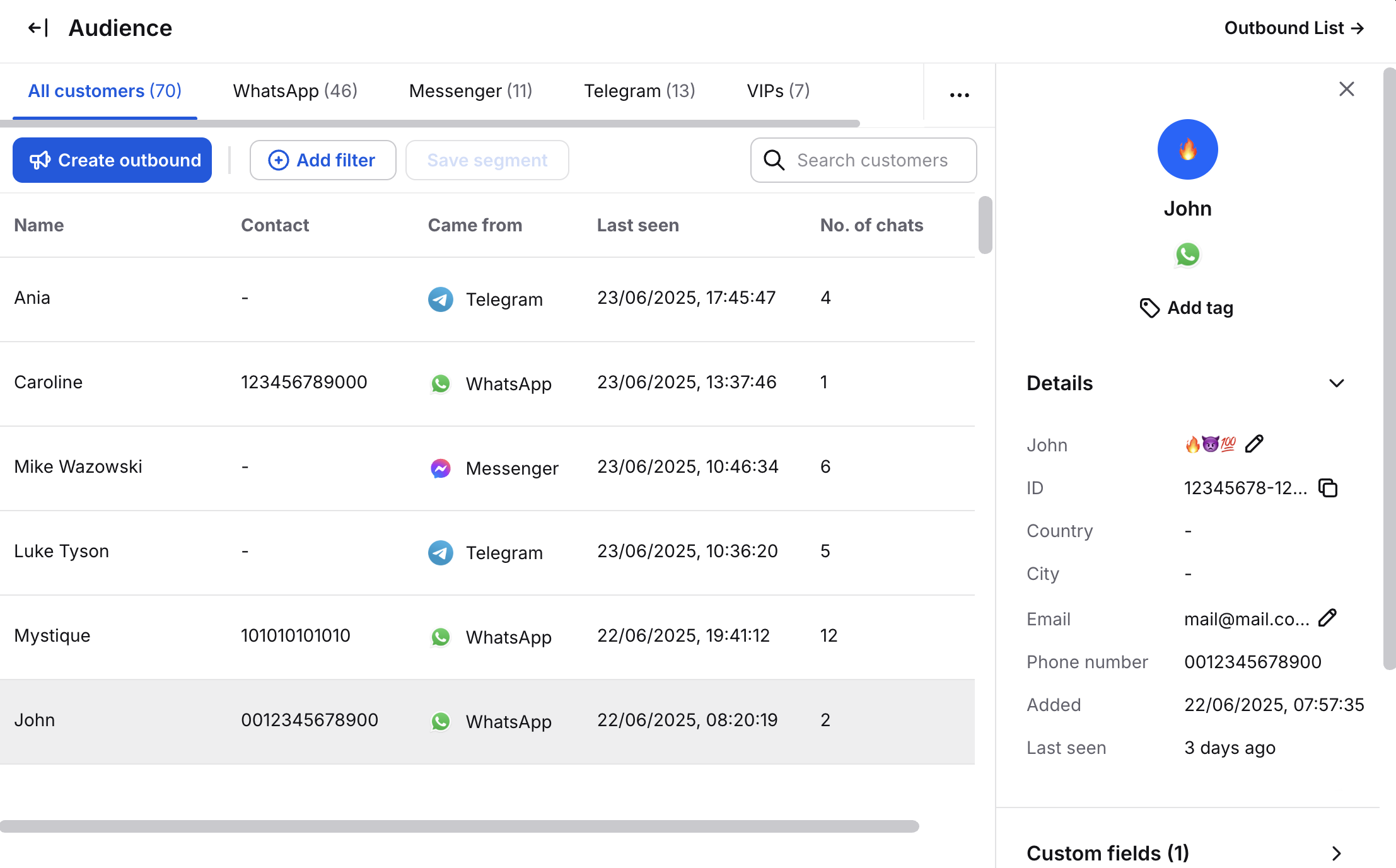Viewport: 1396px width, 868px height.
Task: Switch to the WhatsApp (46) tab
Action: pyautogui.click(x=295, y=91)
